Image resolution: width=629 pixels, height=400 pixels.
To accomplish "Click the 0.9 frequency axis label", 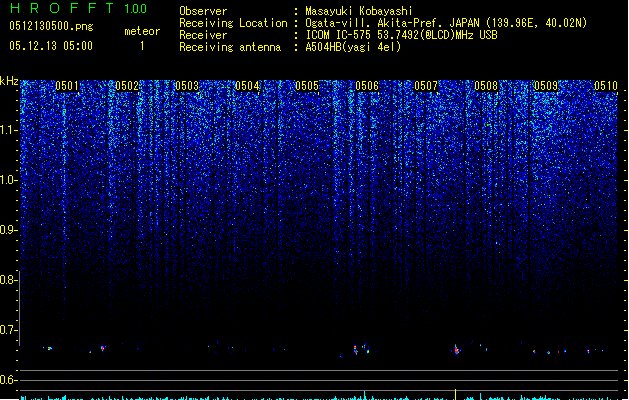I will (8, 230).
